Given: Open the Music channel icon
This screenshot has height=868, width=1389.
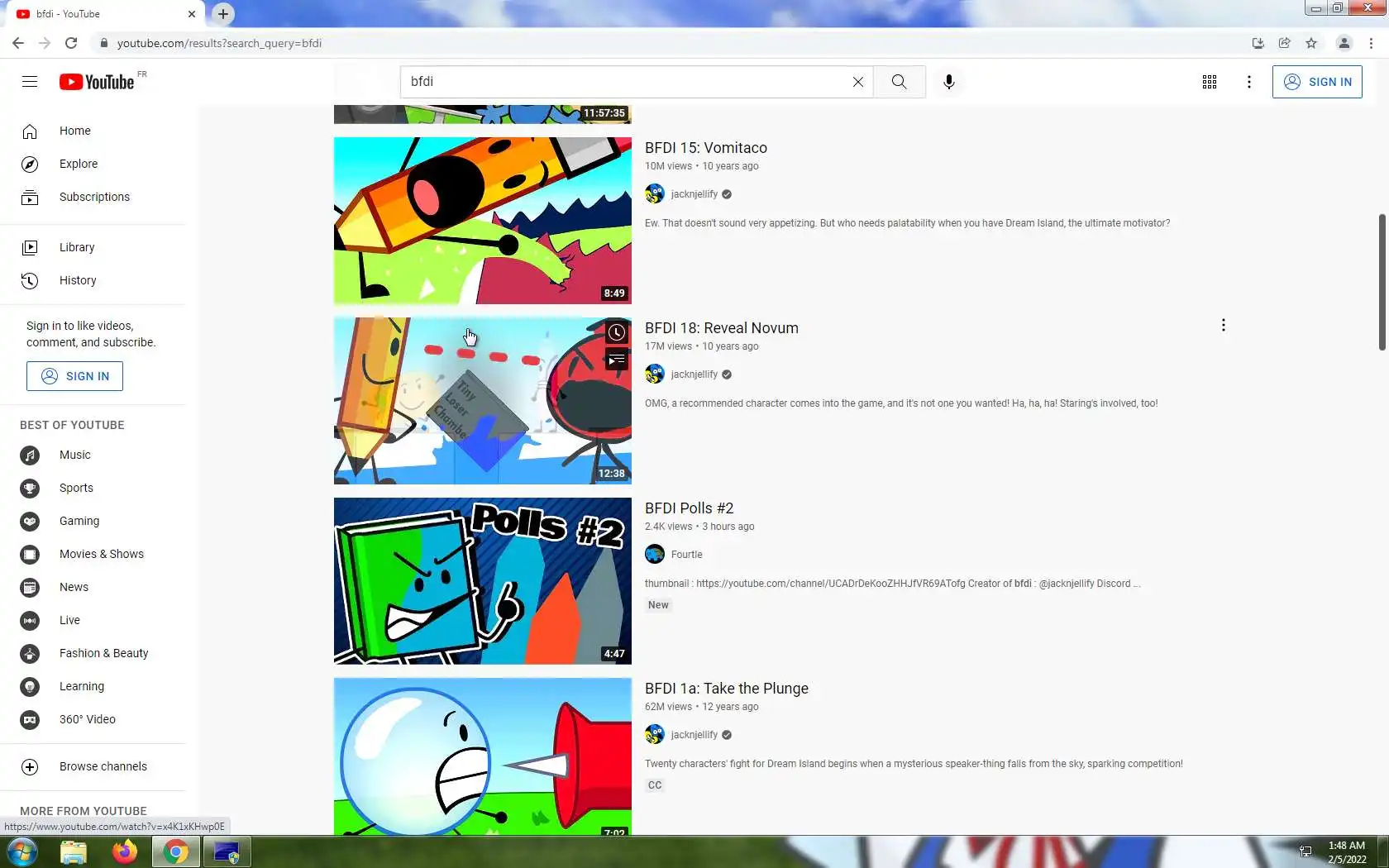Looking at the screenshot, I should (30, 455).
